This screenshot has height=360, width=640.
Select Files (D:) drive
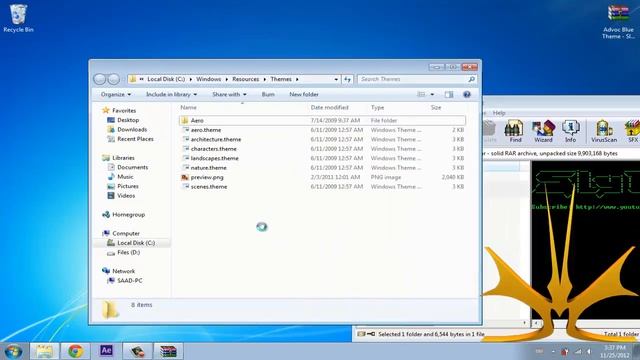tap(128, 252)
